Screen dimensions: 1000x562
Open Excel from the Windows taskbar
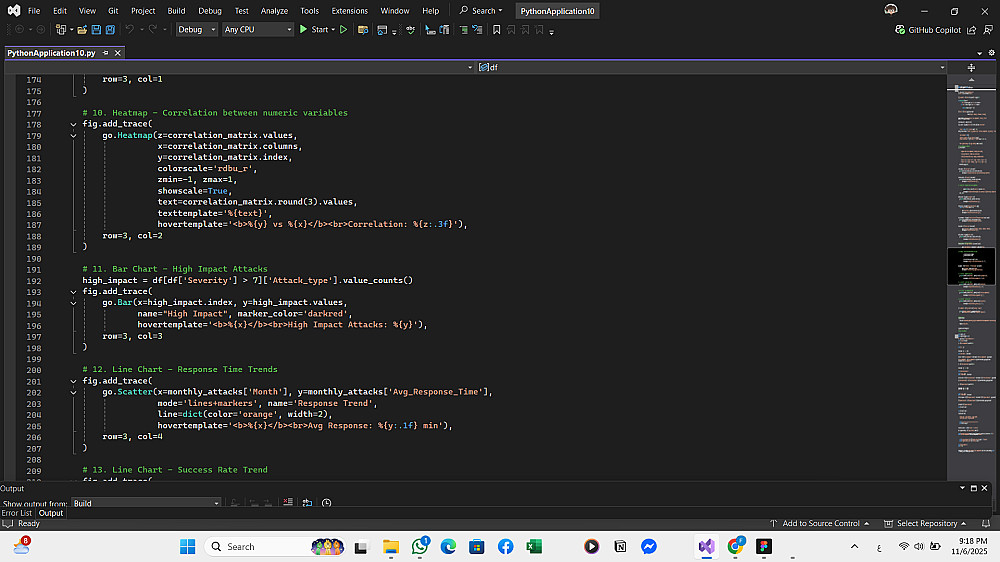(x=534, y=546)
